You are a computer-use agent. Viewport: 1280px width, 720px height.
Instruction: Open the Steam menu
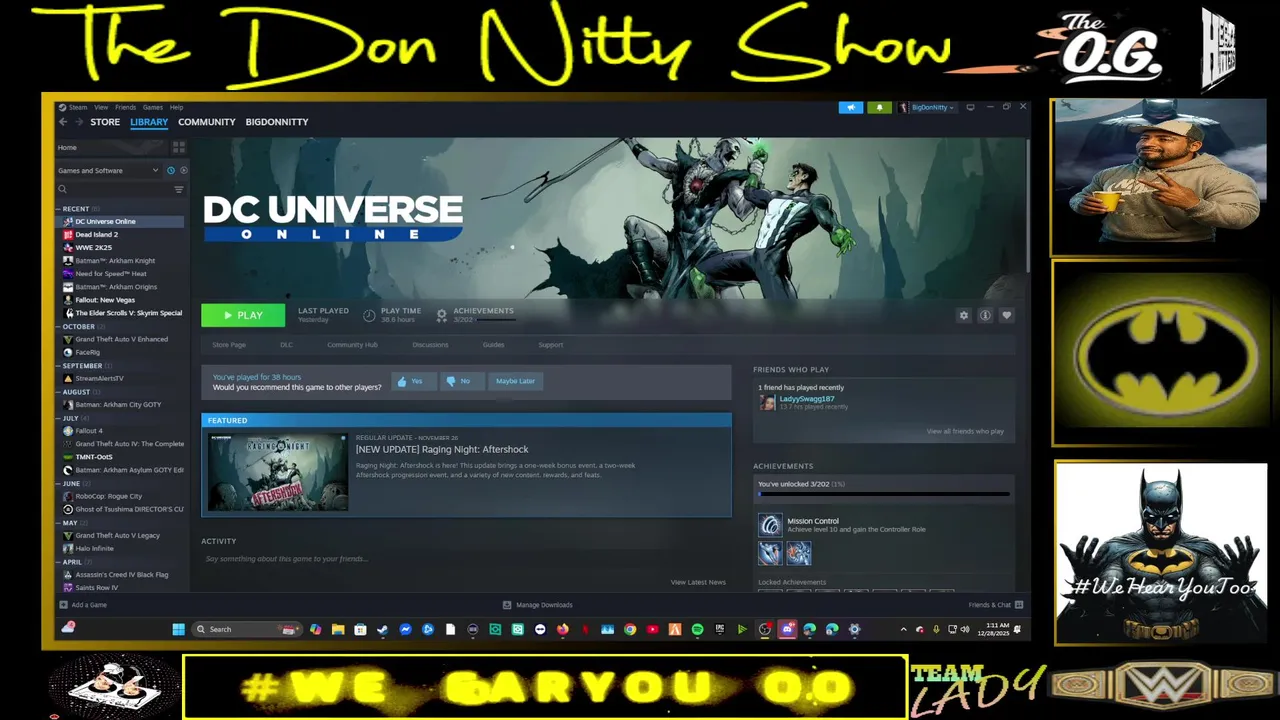77,107
